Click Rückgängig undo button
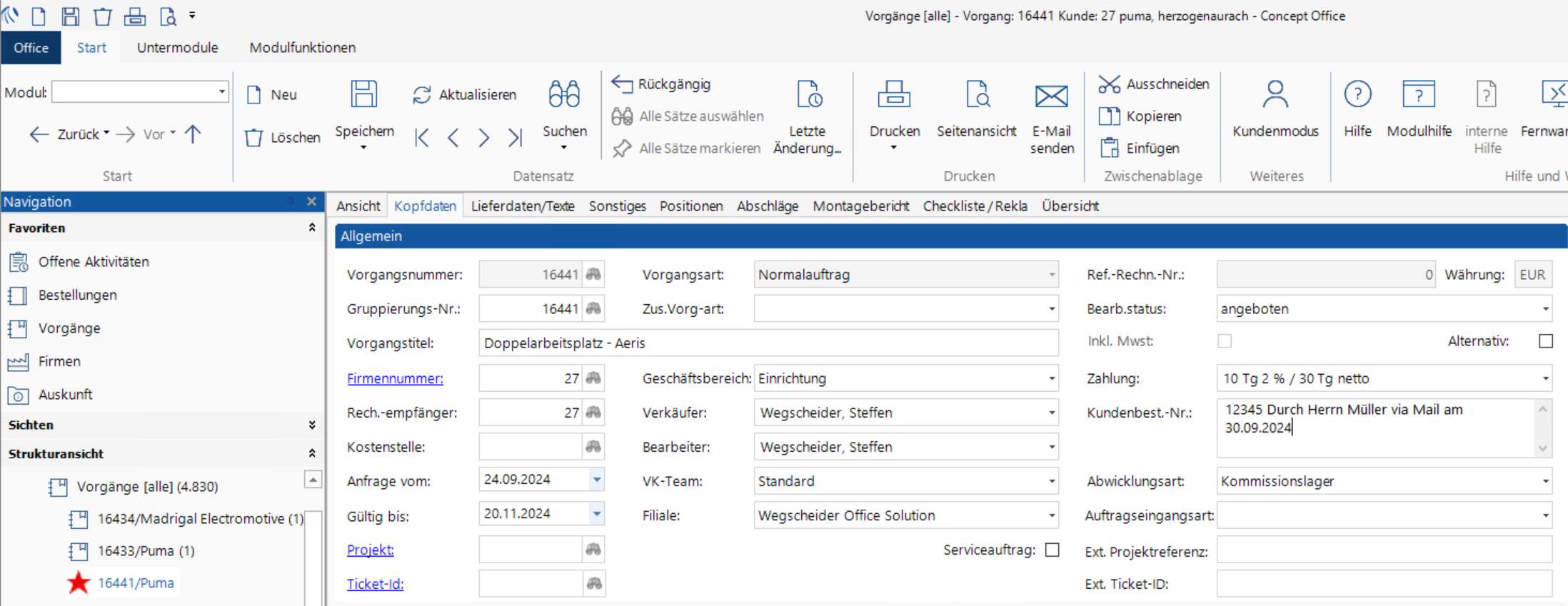This screenshot has height=606, width=1568. (x=661, y=84)
